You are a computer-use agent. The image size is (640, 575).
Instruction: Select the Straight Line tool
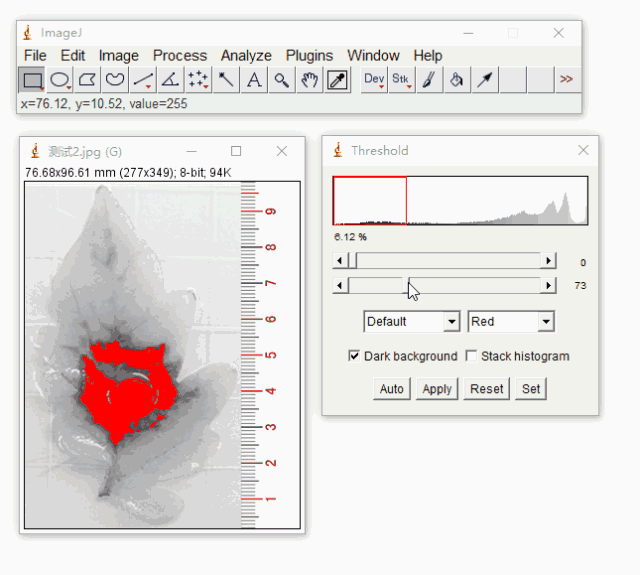[x=143, y=80]
